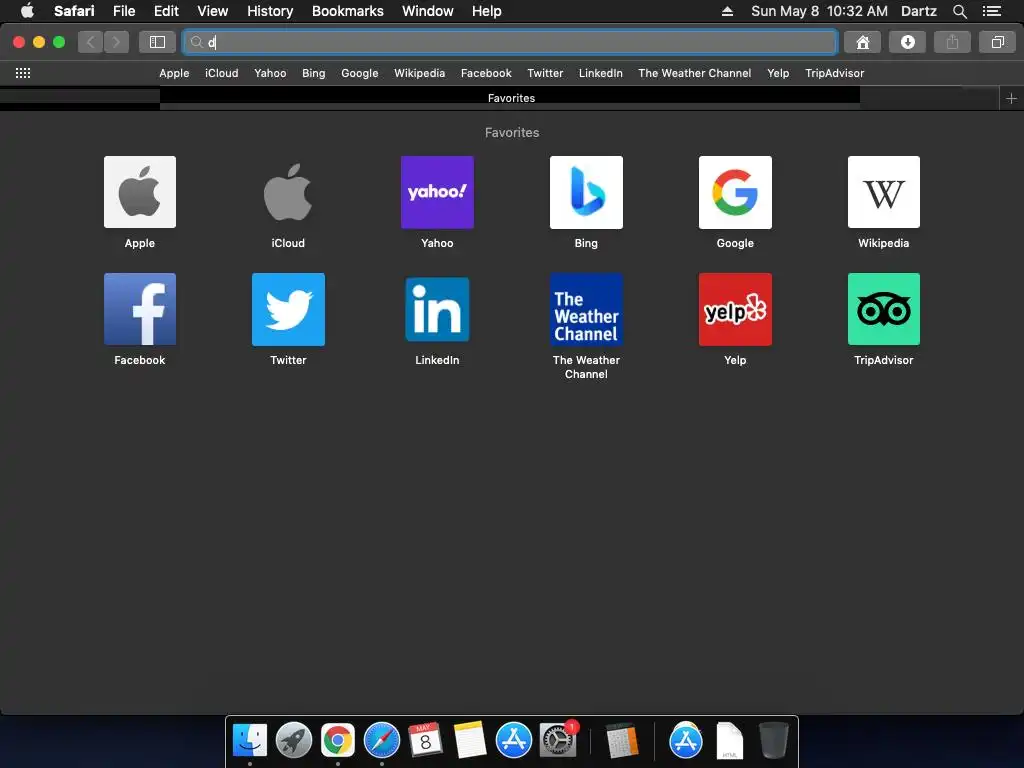Click TripAdvisor in the favorites bar

point(835,73)
